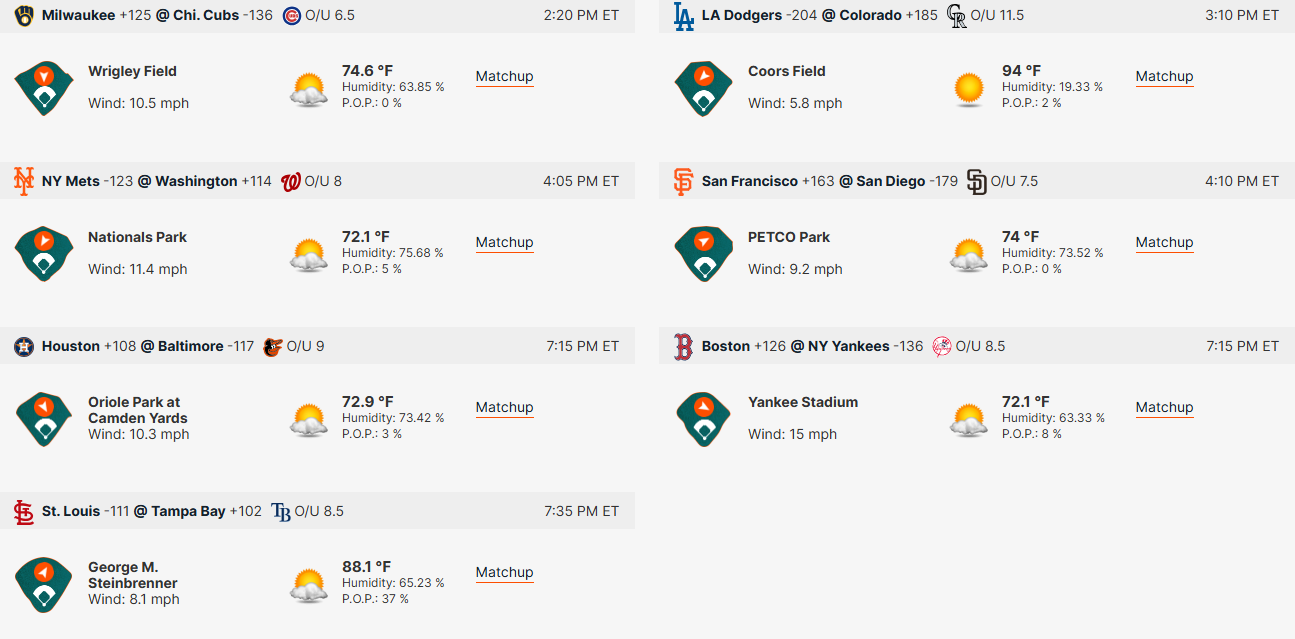Click the Tampa Bay Rays team logo
Viewport: 1295px width, 639px height.
(x=281, y=511)
